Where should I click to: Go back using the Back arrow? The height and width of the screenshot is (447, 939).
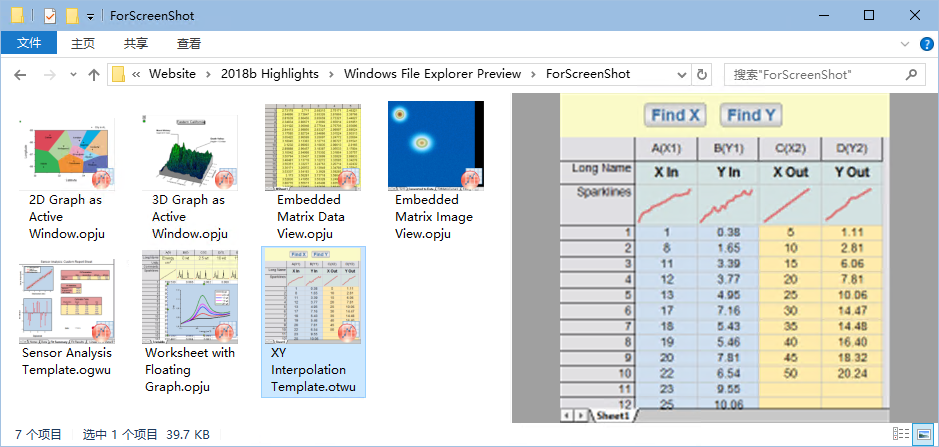point(20,75)
